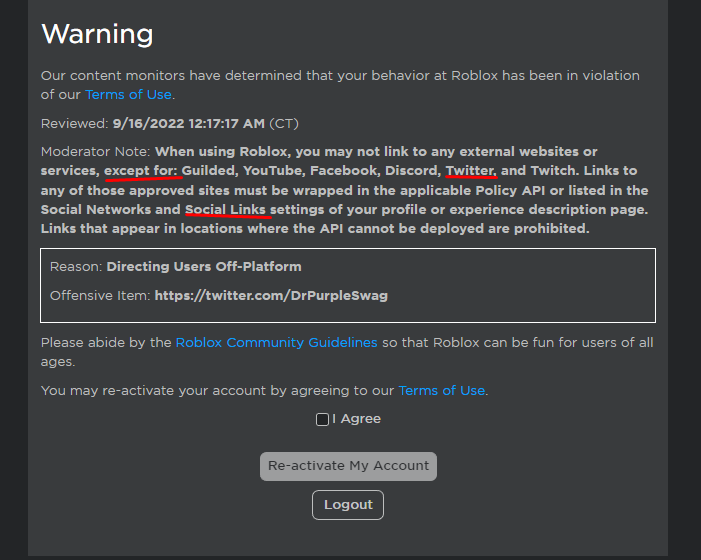Click the 'Reviewed:' label

(75, 124)
